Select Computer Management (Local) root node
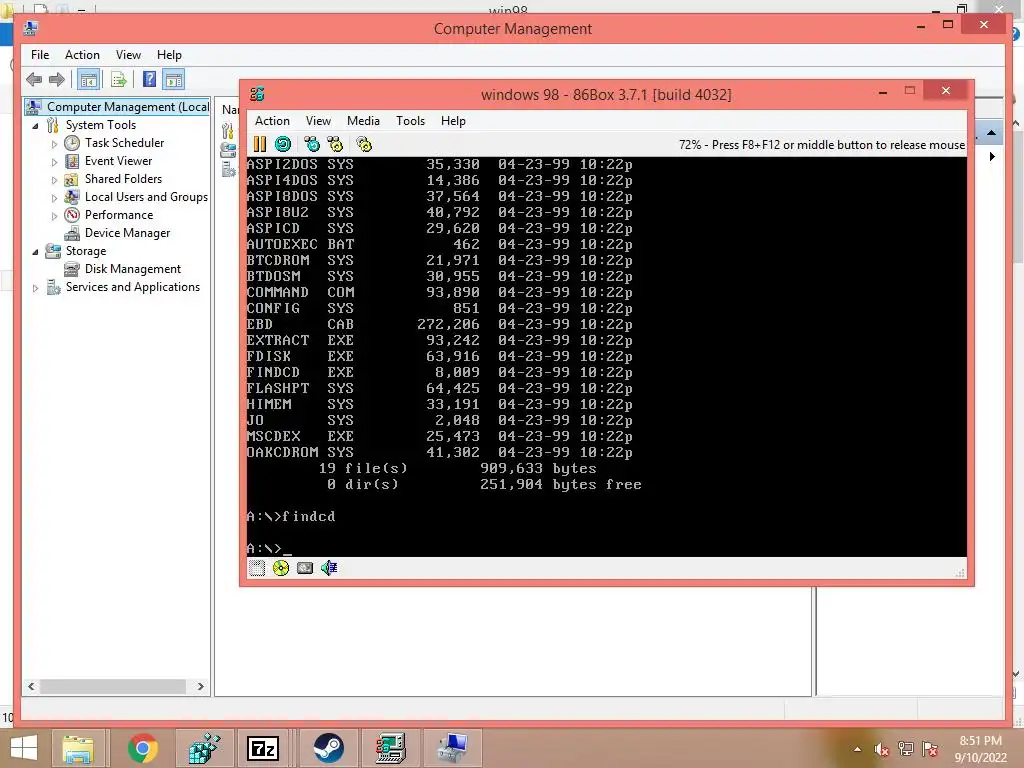 point(118,106)
